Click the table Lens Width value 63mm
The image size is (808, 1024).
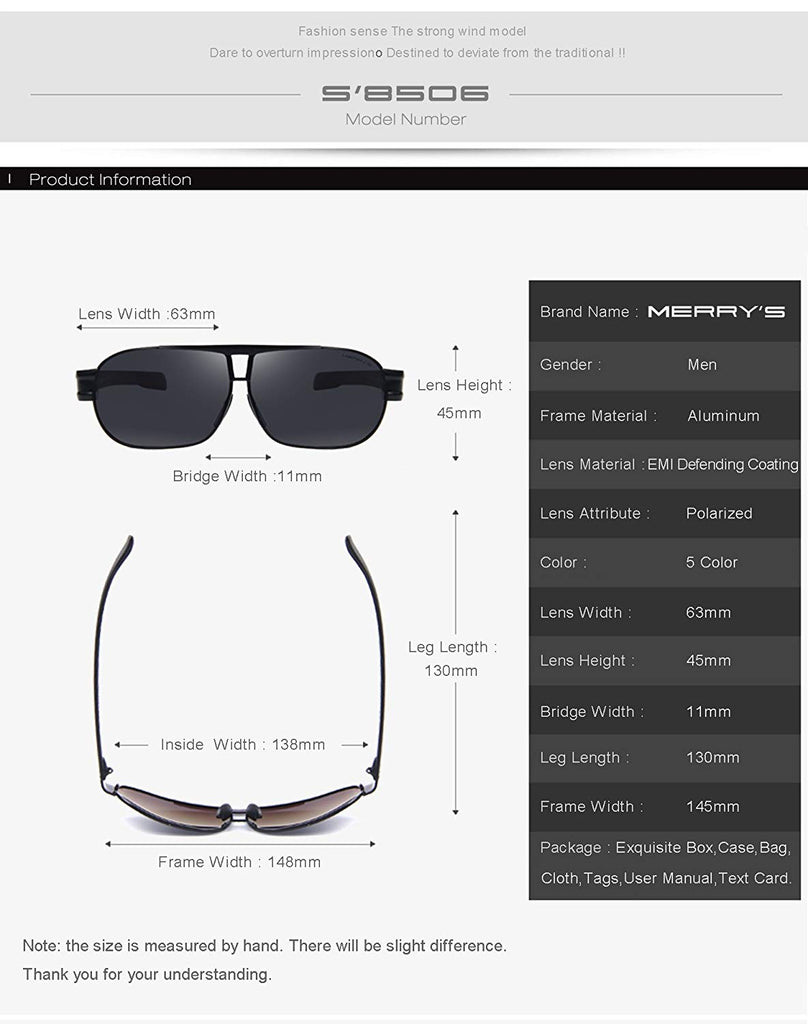pos(708,613)
